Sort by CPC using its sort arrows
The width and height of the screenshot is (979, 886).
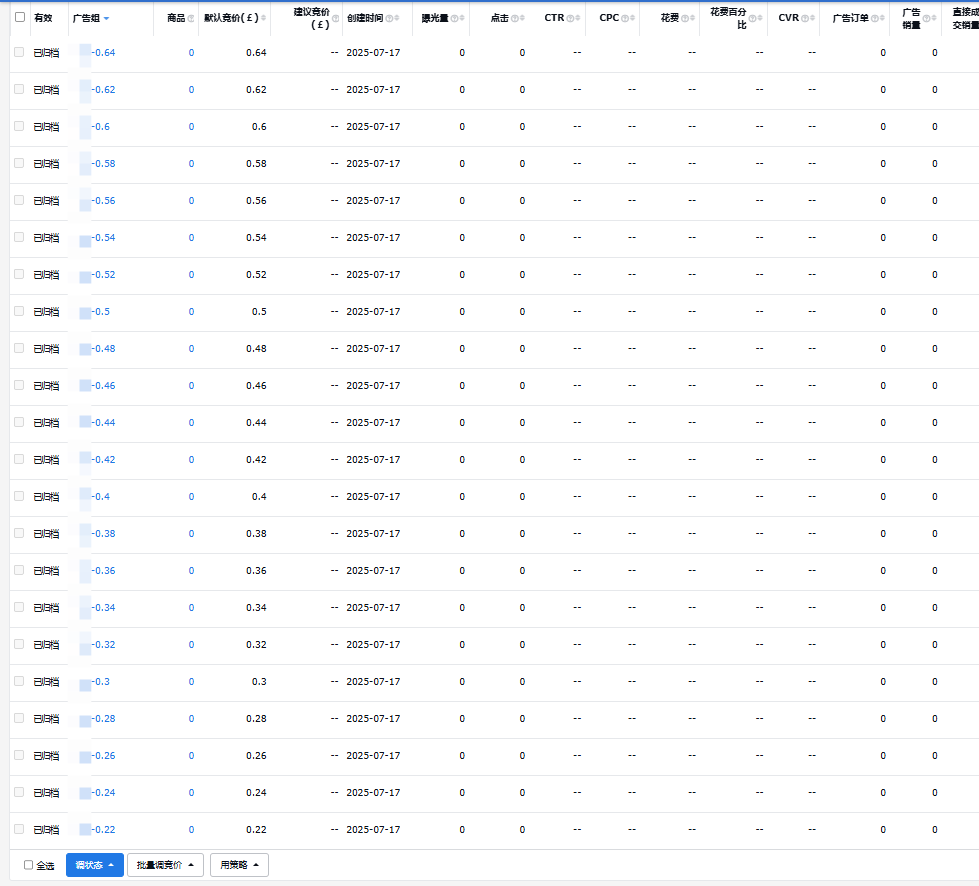click(x=632, y=19)
